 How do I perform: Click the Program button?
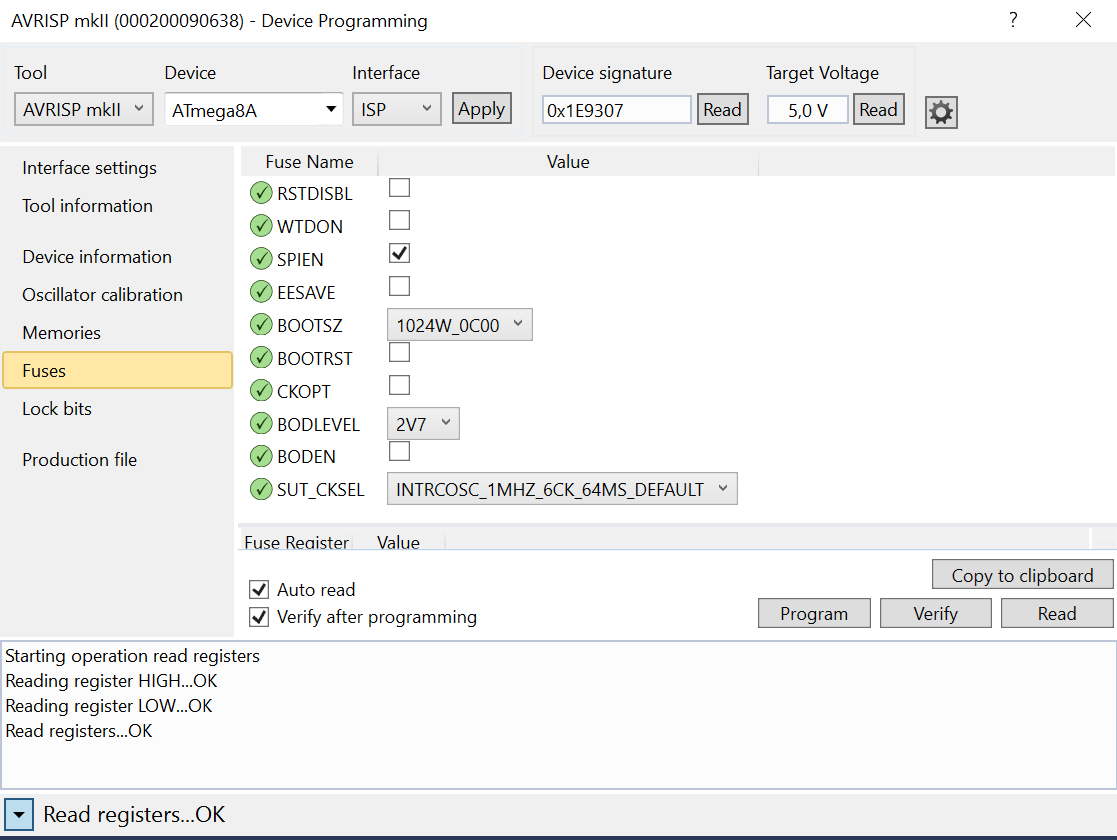(814, 613)
